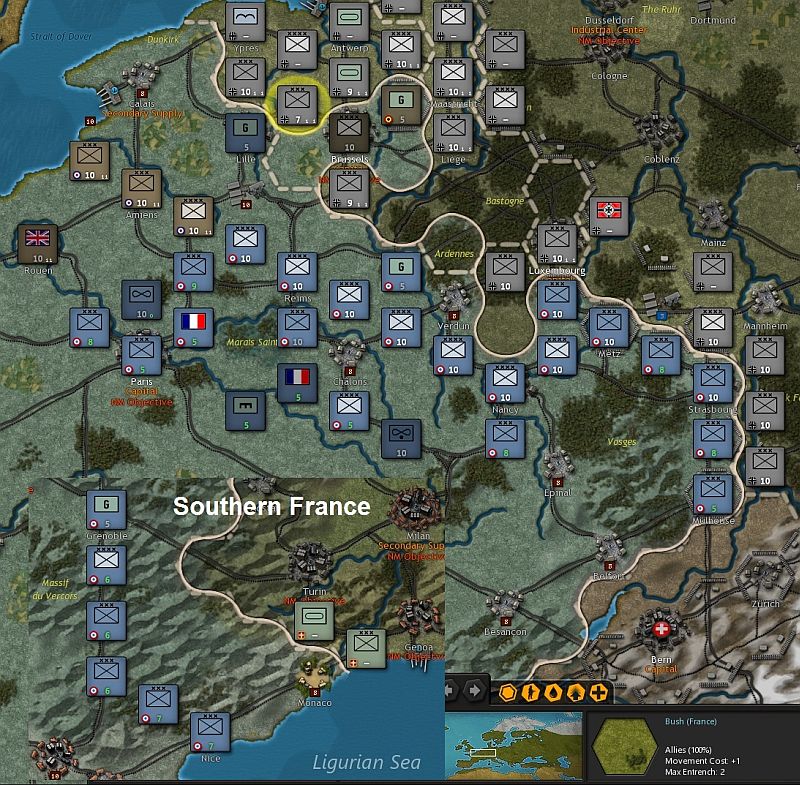Click the Besancon town icon

click(x=505, y=604)
